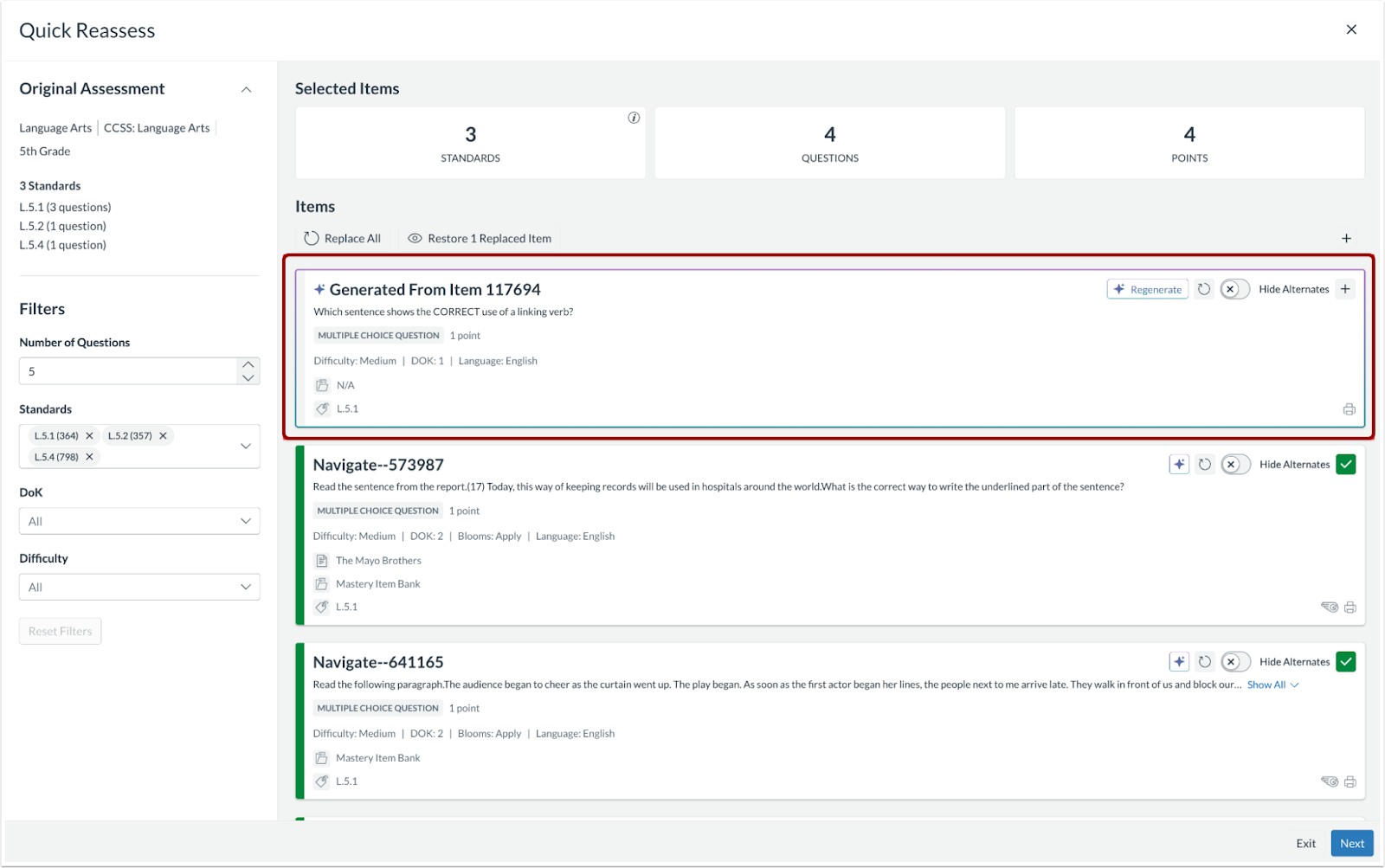Open the DoK dropdown
This screenshot has width=1385, height=868.
139,521
